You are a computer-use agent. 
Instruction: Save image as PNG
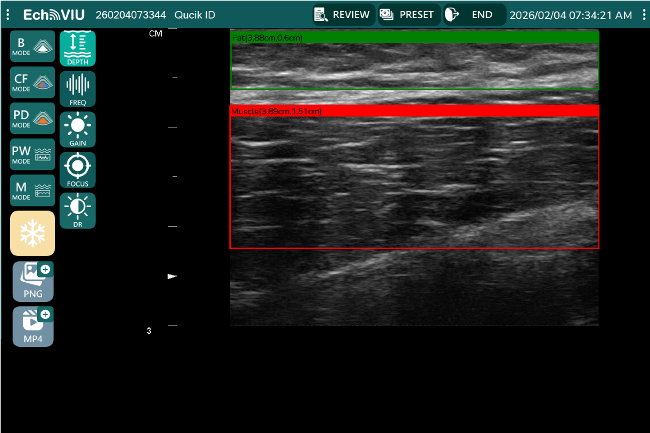click(33, 281)
